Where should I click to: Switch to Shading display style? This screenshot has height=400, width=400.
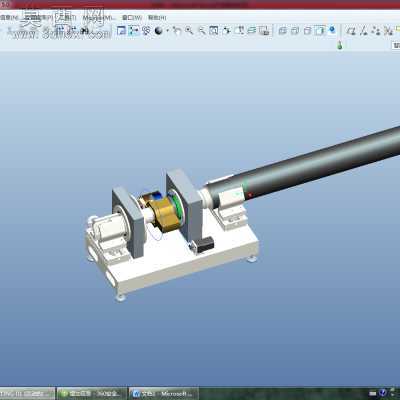tap(320, 31)
